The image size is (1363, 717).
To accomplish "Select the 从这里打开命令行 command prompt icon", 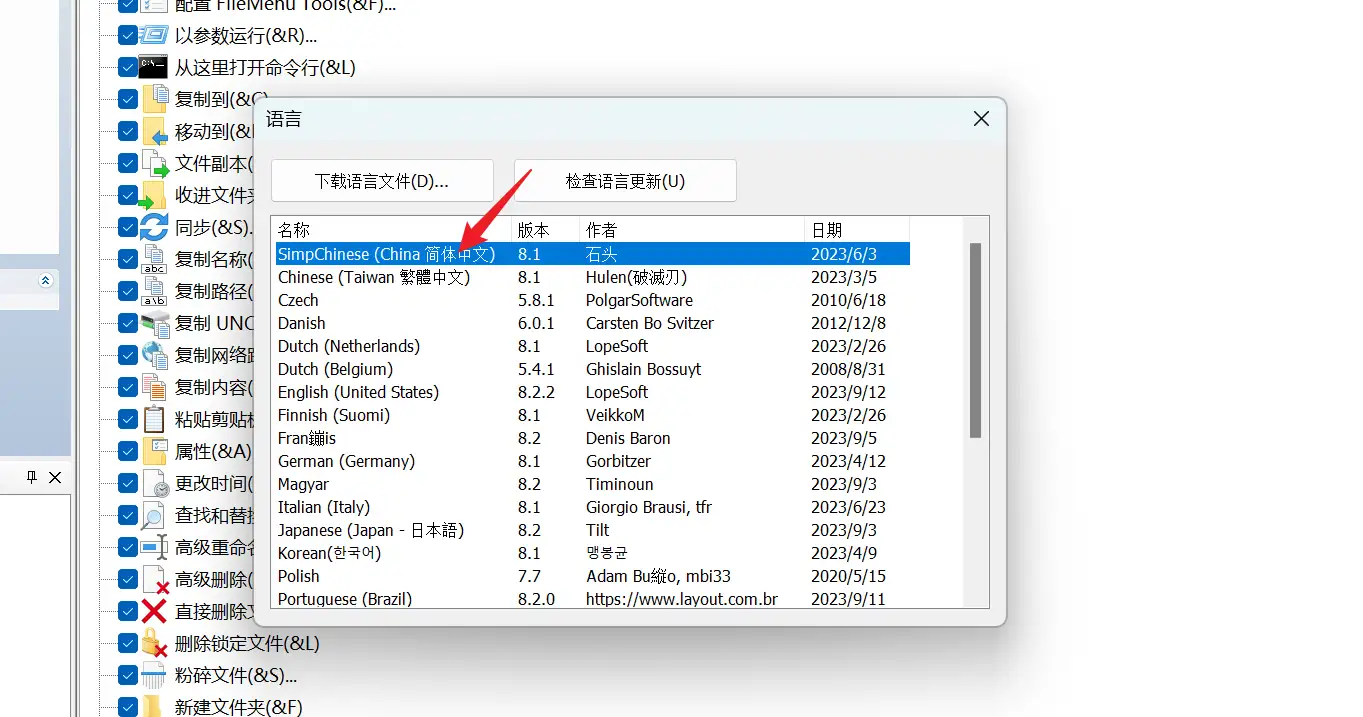I will [153, 66].
